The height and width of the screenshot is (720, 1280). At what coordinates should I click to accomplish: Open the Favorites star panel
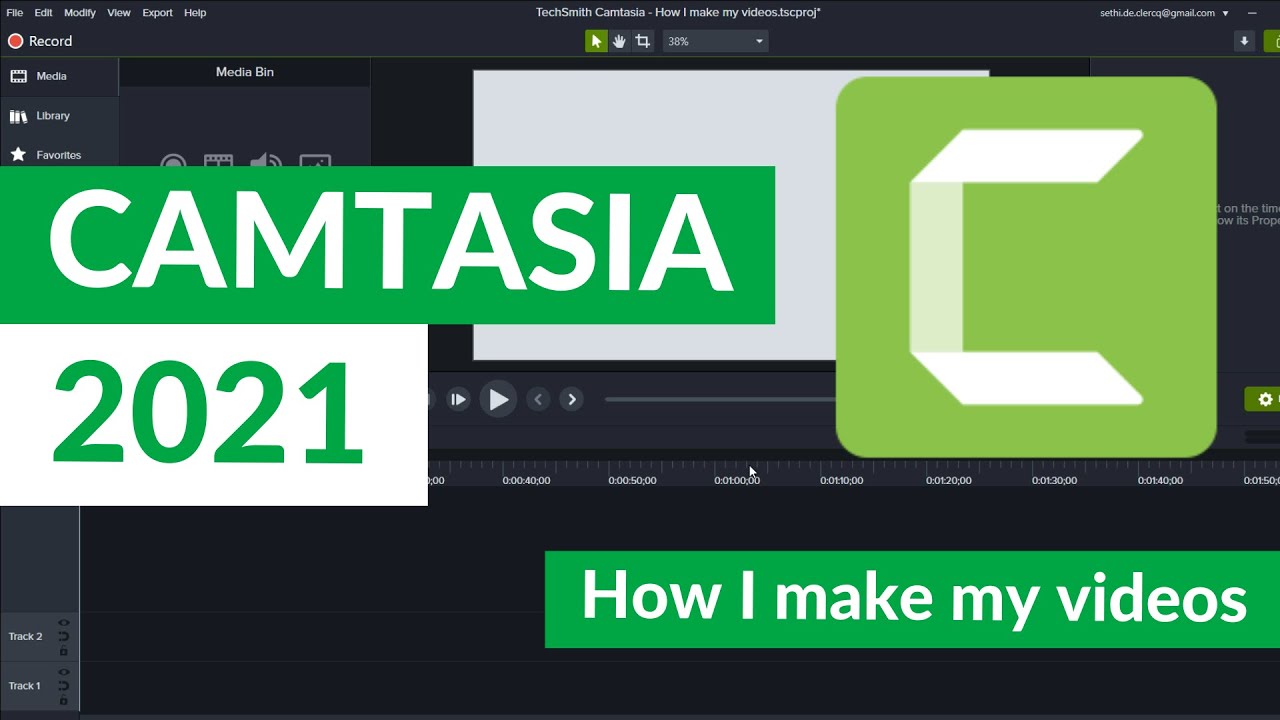click(58, 155)
